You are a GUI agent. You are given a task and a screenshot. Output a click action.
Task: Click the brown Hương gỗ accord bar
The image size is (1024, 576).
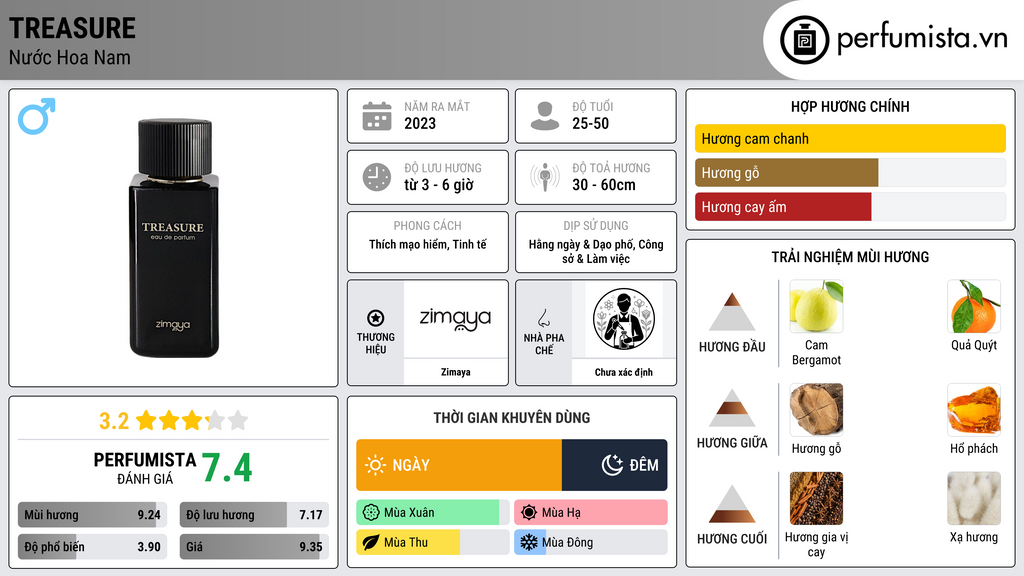[x=786, y=172]
